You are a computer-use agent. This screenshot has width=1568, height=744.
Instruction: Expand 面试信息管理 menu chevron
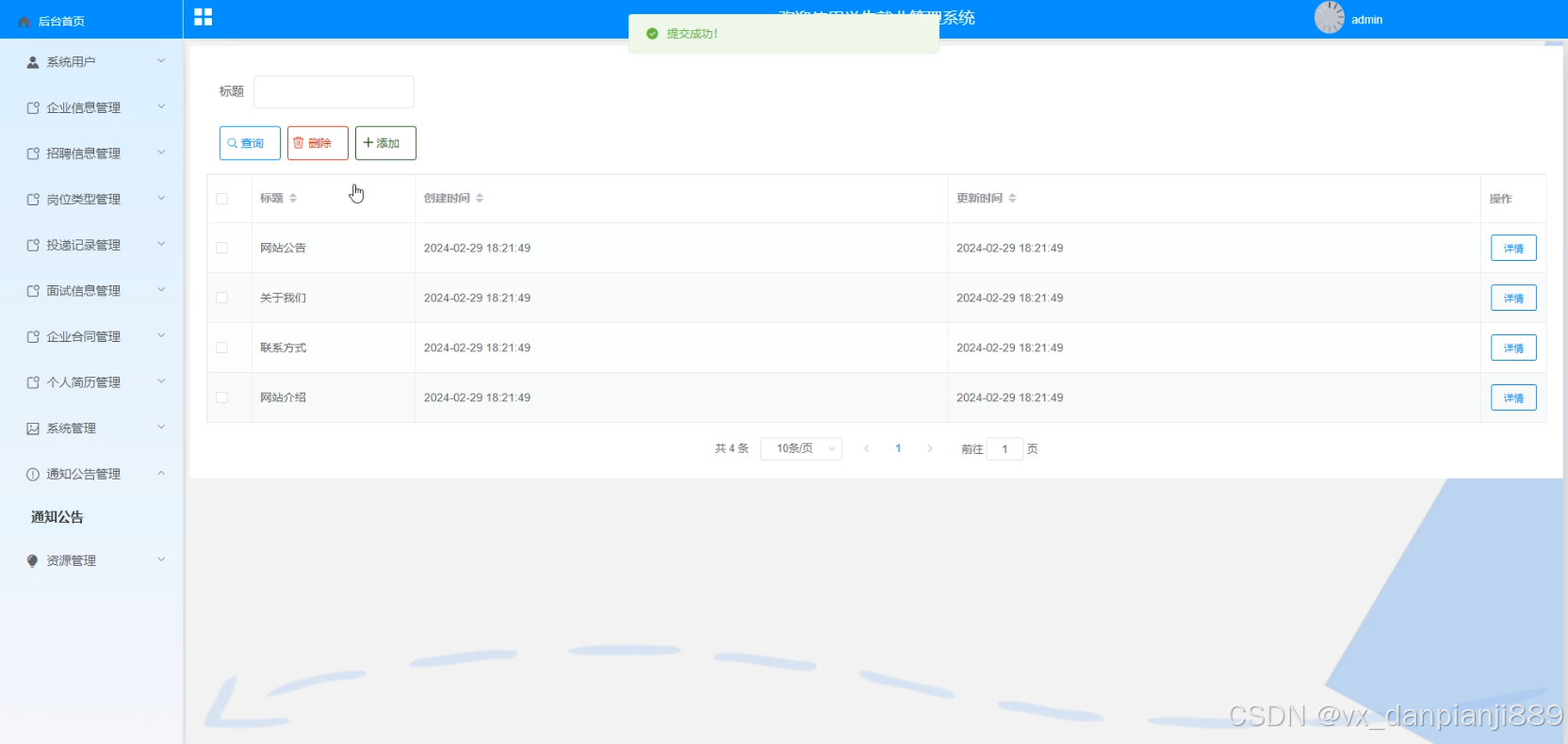tap(161, 289)
